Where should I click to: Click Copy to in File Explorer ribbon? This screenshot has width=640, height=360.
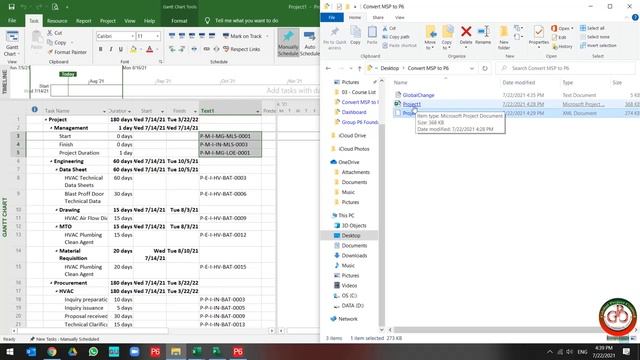point(447,38)
